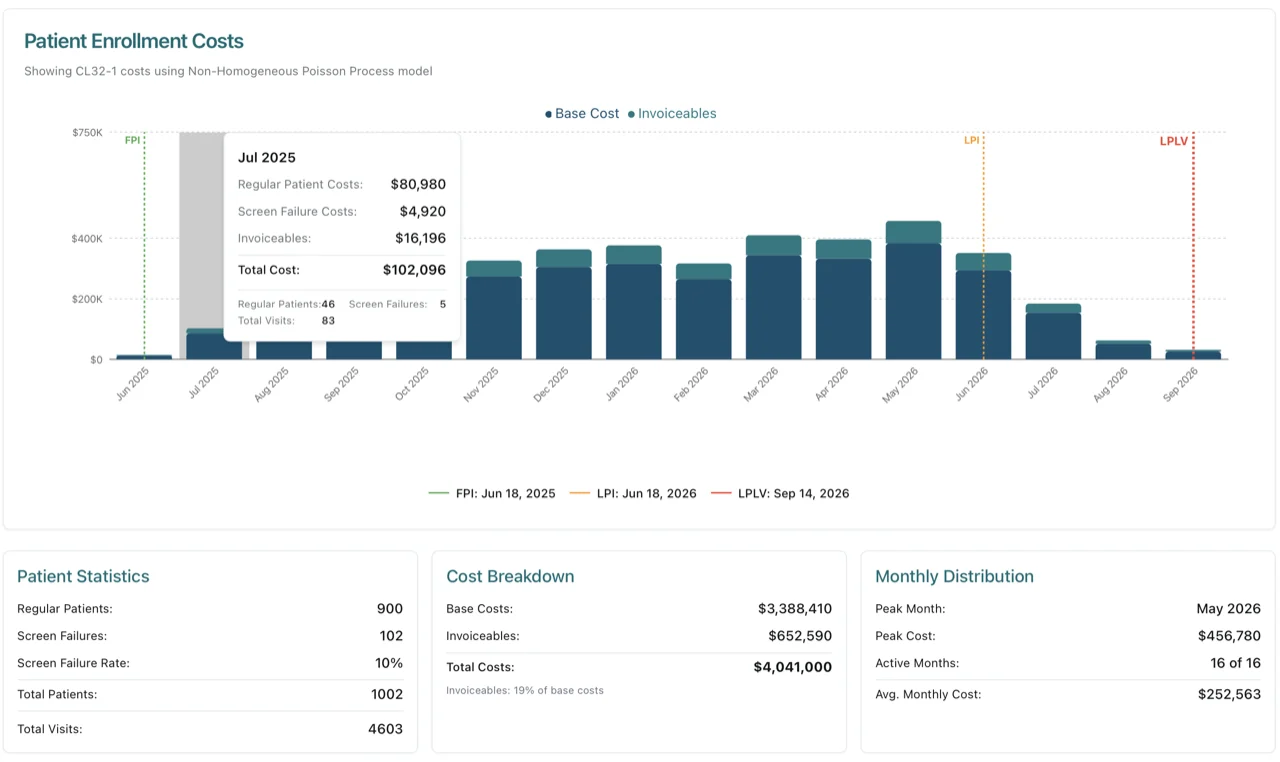Click the $750K axis label on the chart
The width and height of the screenshot is (1280, 762).
(x=87, y=131)
